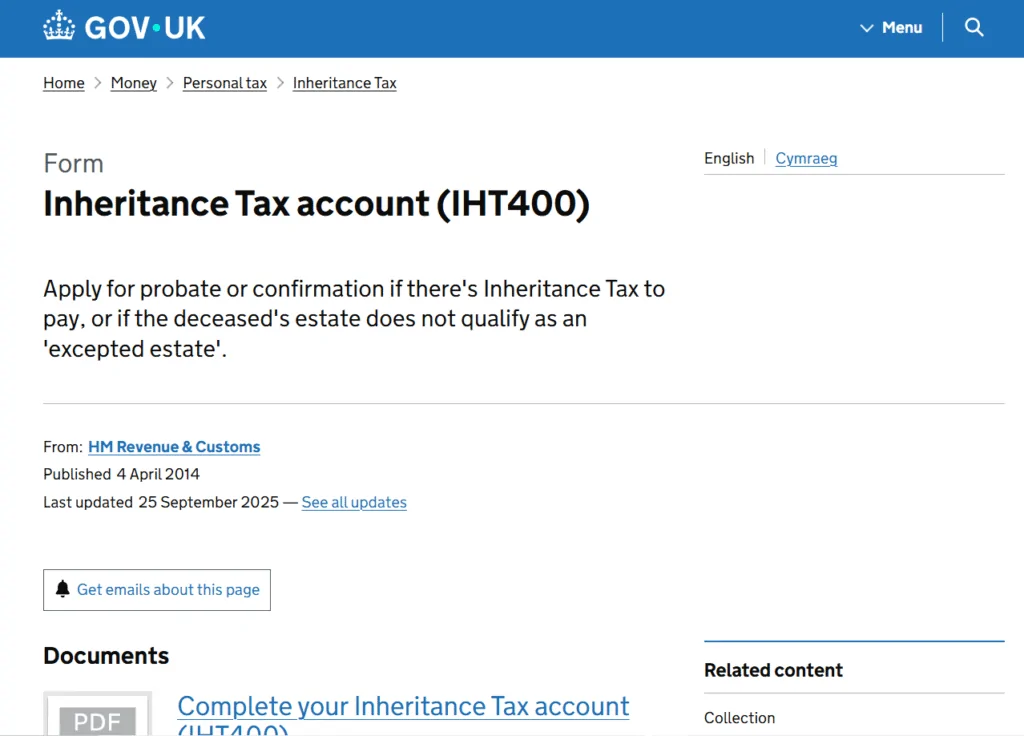1024x736 pixels.
Task: Click the PDF file thumbnail under Documents
Action: (97, 714)
